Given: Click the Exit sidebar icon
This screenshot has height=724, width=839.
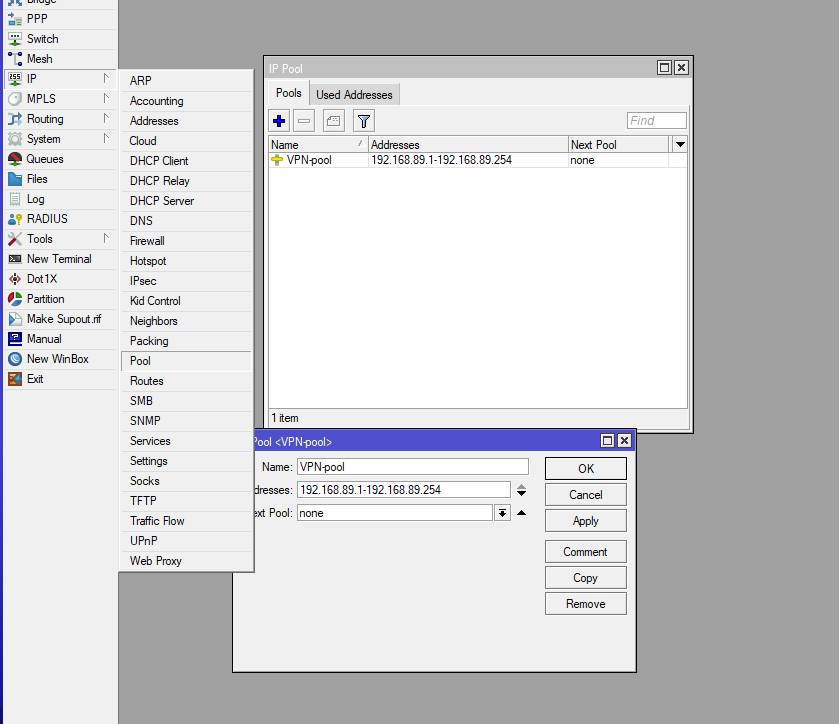Looking at the screenshot, I should pos(15,379).
